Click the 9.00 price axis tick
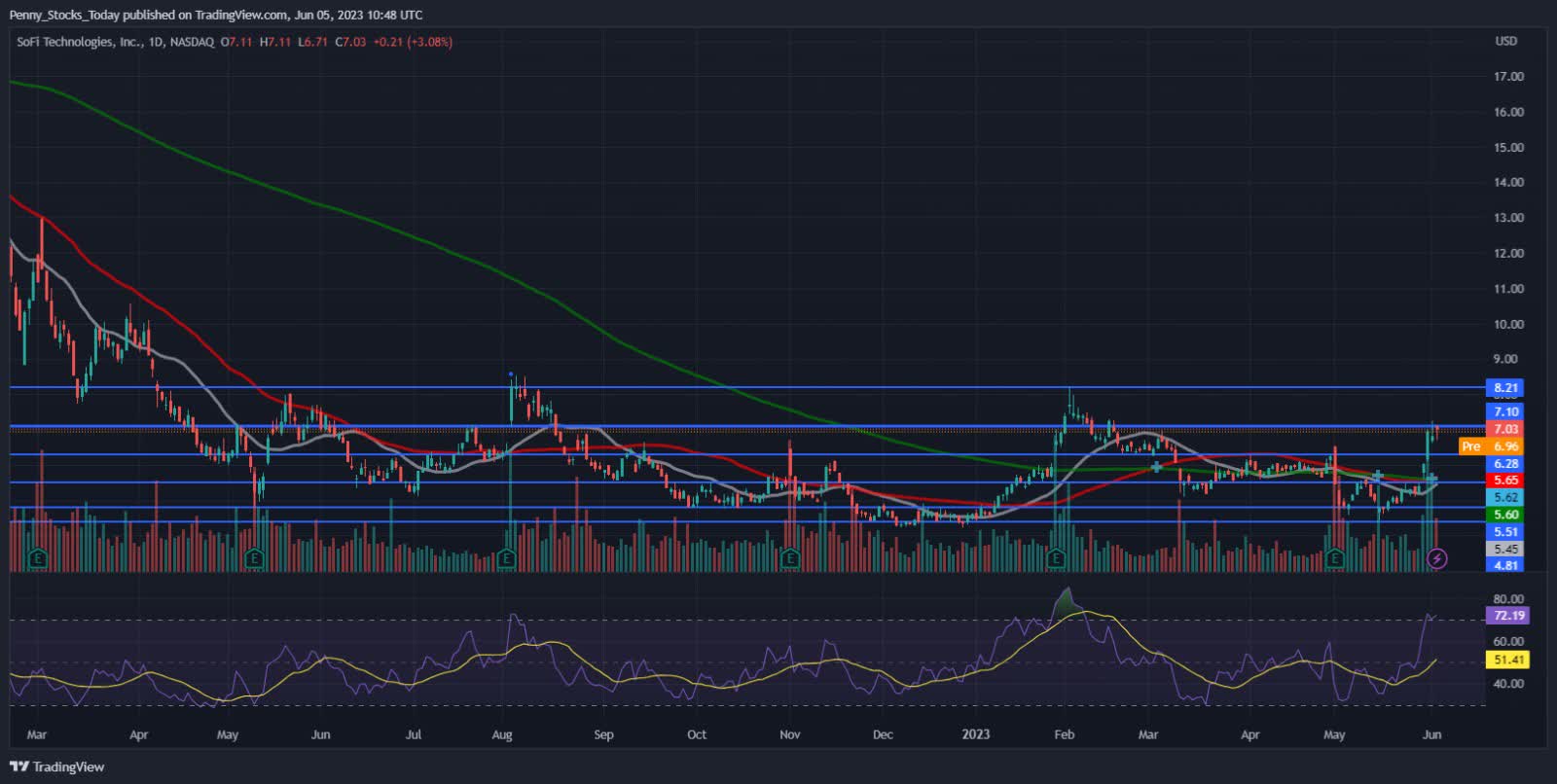Viewport: 1557px width, 784px height. click(x=1504, y=359)
